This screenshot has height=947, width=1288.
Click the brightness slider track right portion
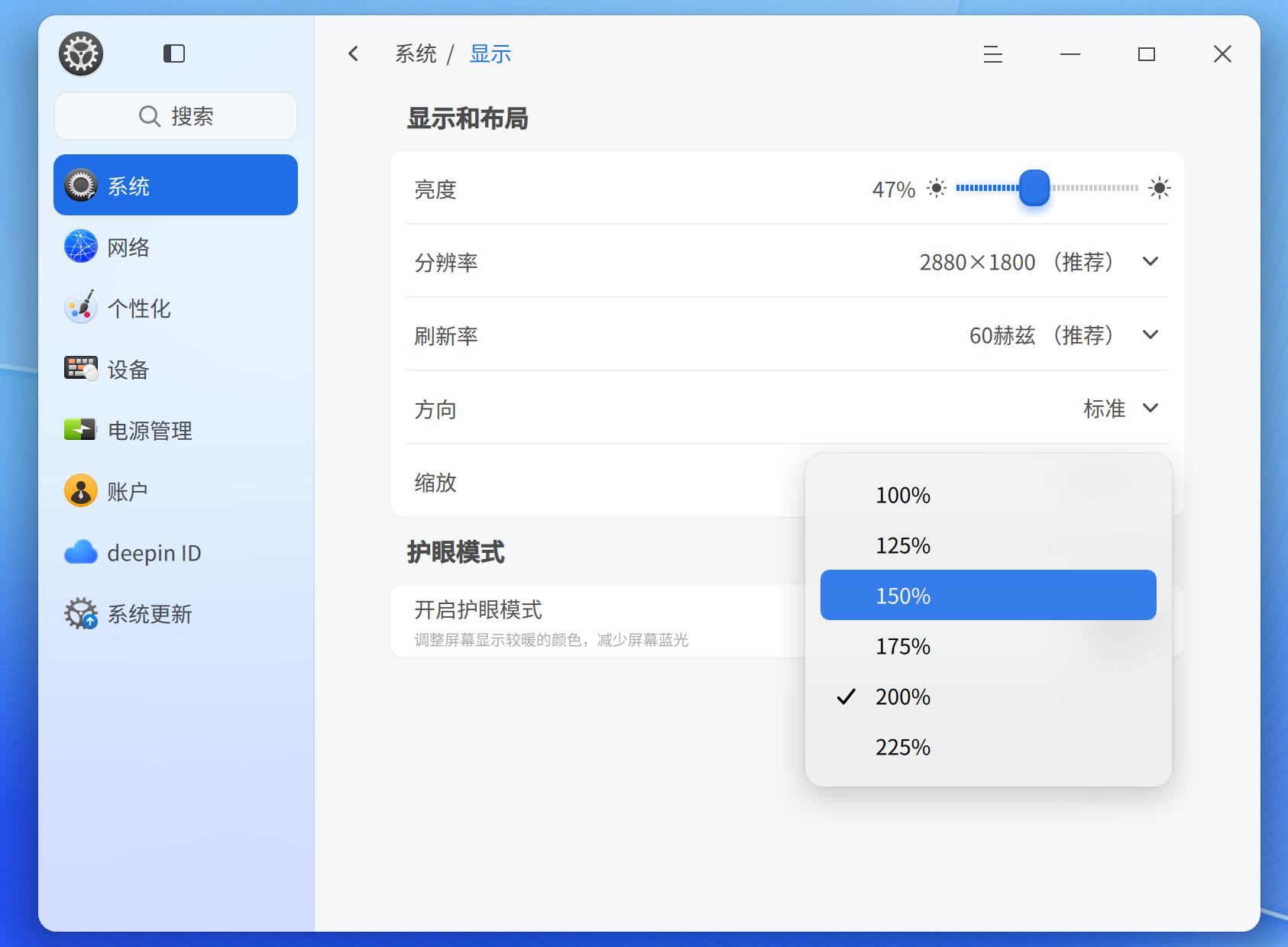point(1094,188)
